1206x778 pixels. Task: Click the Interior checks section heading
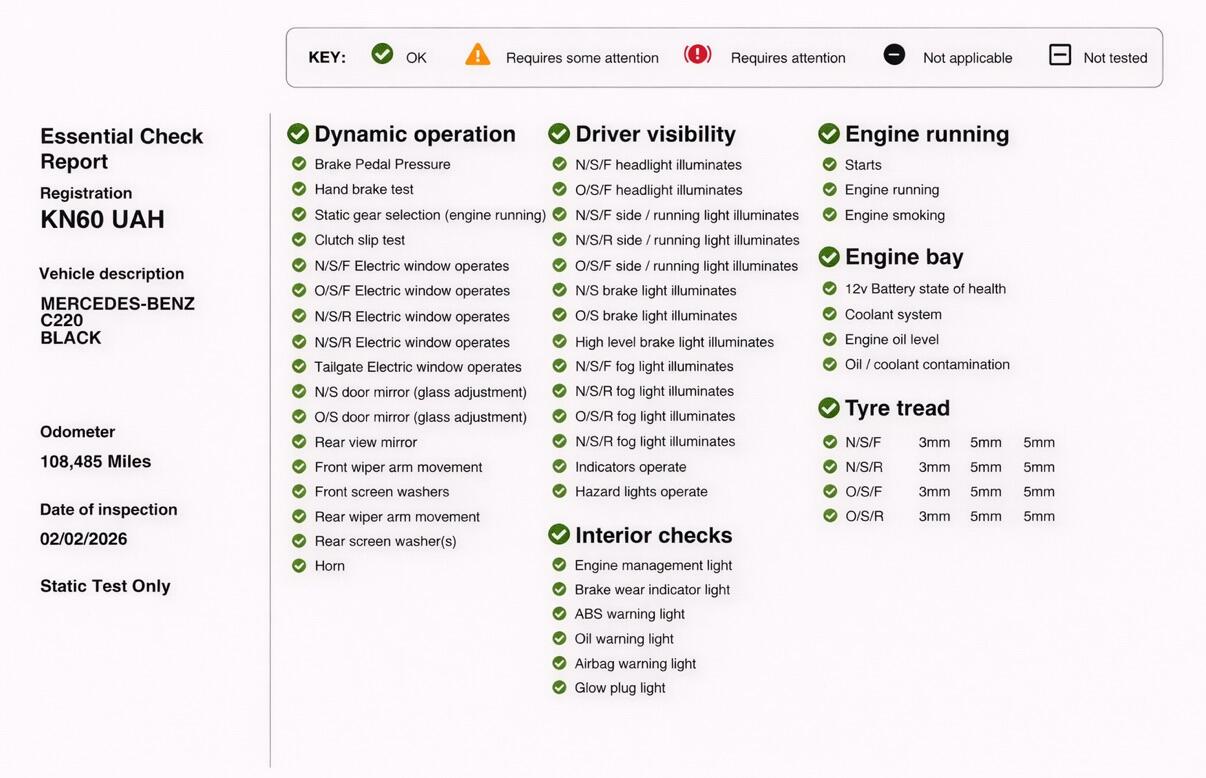653,535
